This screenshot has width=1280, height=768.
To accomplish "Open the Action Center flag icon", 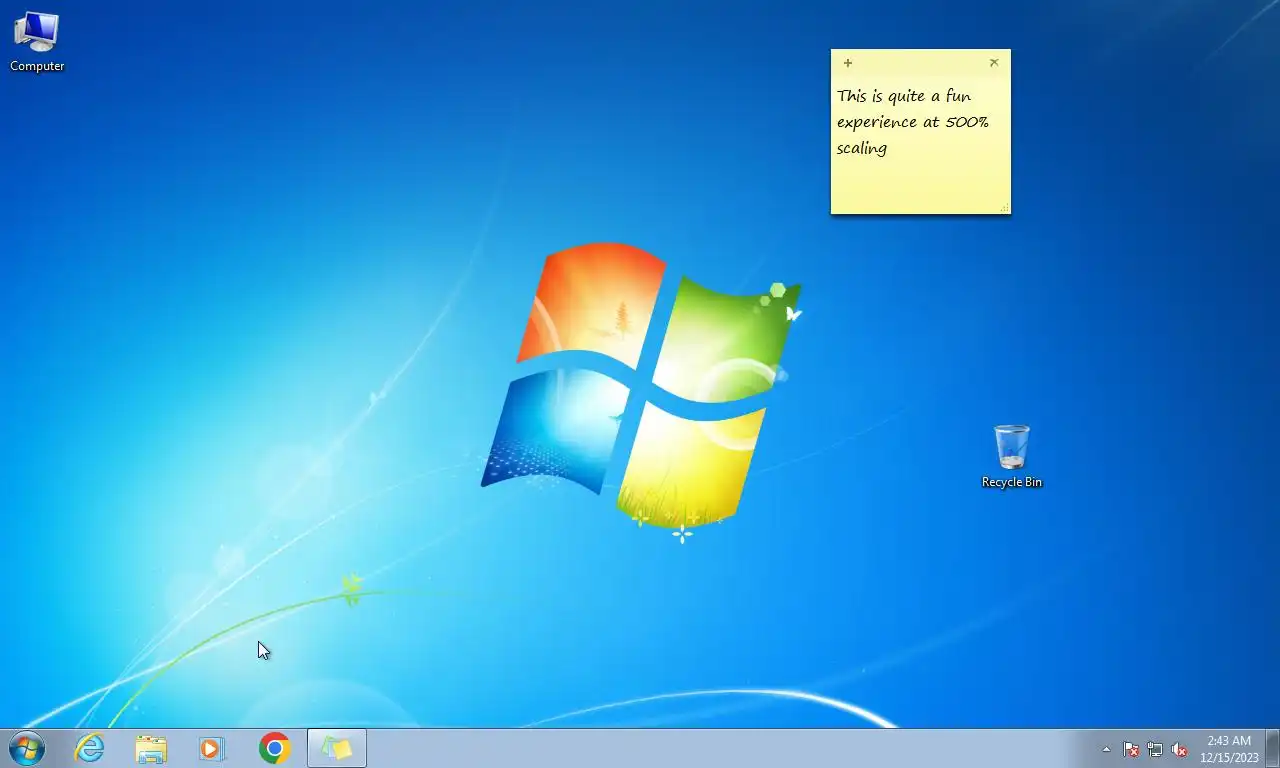I will coord(1131,749).
